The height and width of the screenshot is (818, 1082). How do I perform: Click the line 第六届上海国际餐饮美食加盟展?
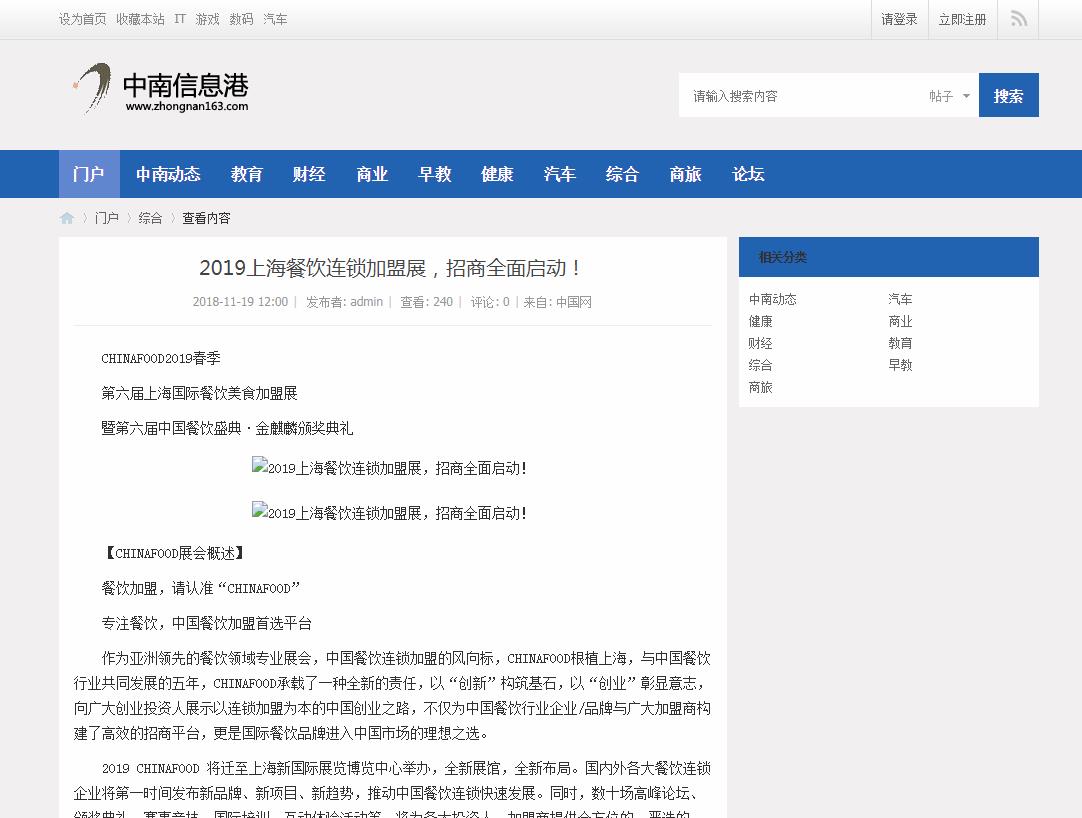pyautogui.click(x=199, y=393)
